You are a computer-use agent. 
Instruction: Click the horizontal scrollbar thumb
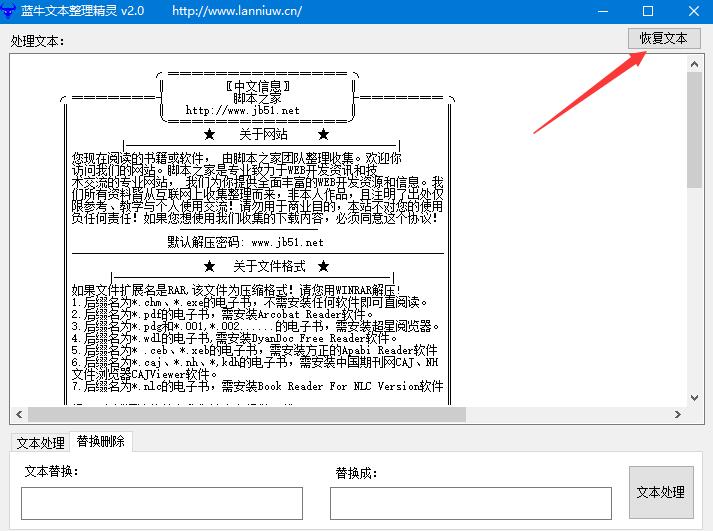click(247, 414)
